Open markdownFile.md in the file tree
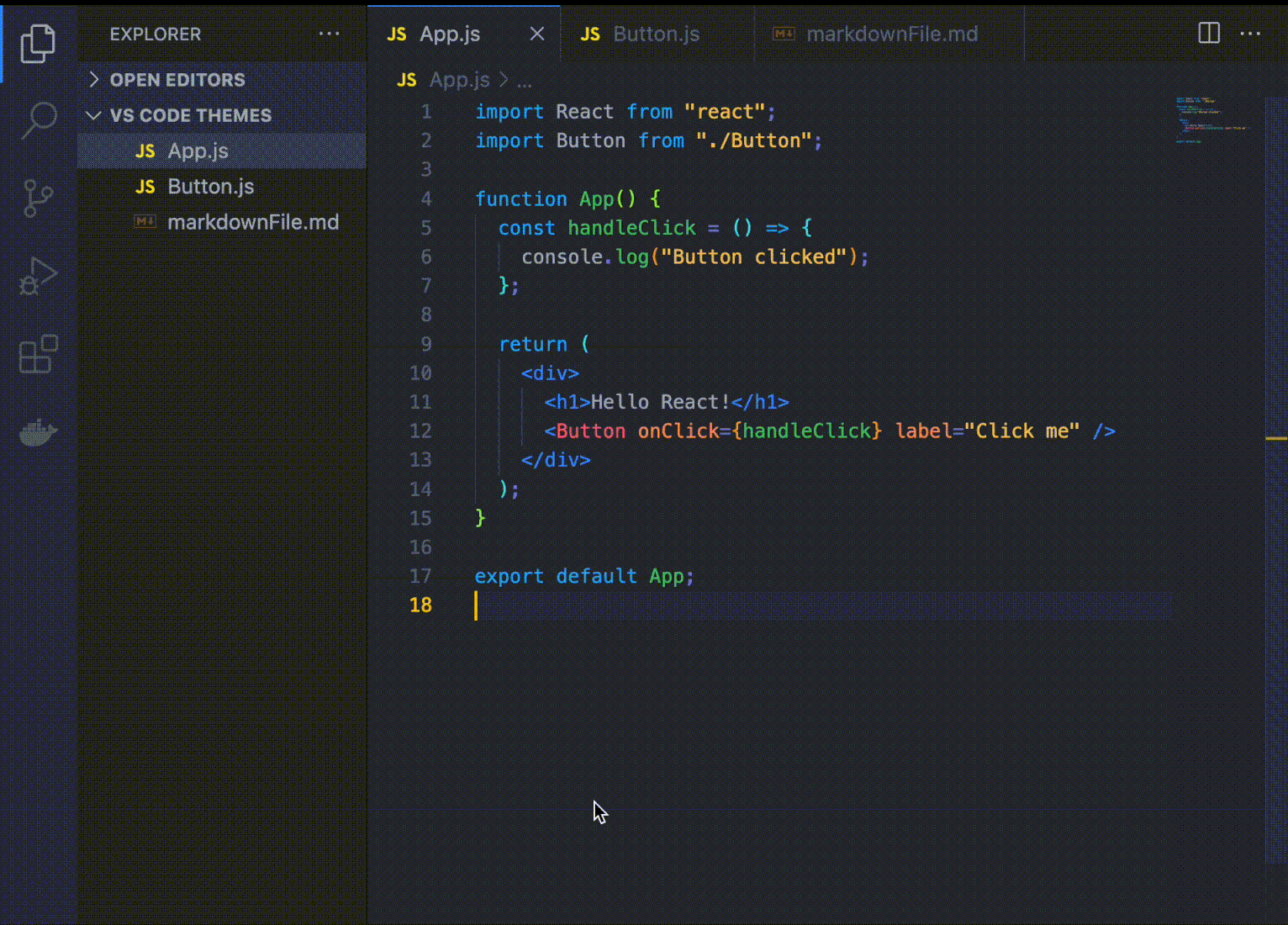Image resolution: width=1288 pixels, height=925 pixels. 252,222
